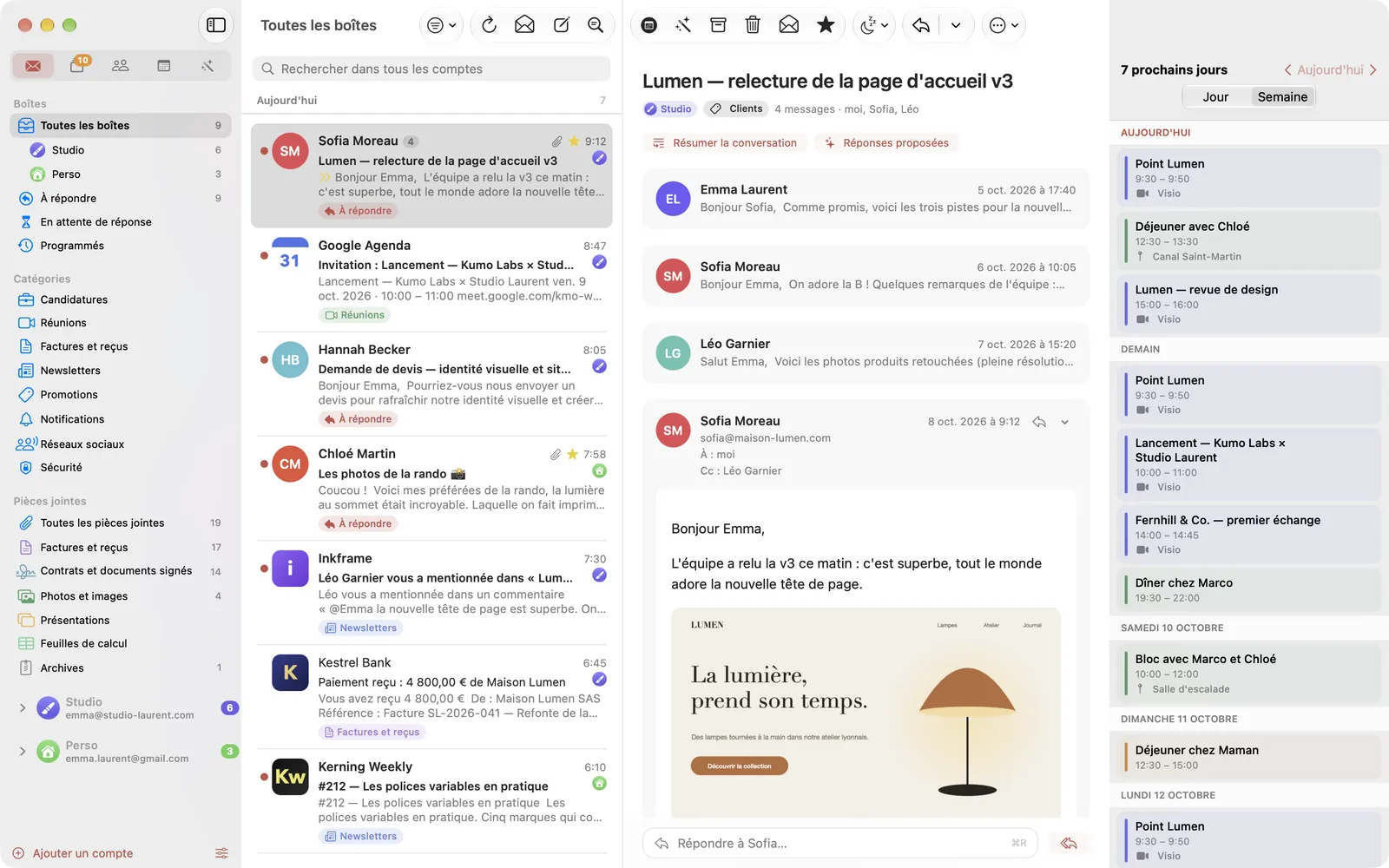This screenshot has width=1389, height=868.
Task: Open the Newsletters category
Action: point(121,371)
